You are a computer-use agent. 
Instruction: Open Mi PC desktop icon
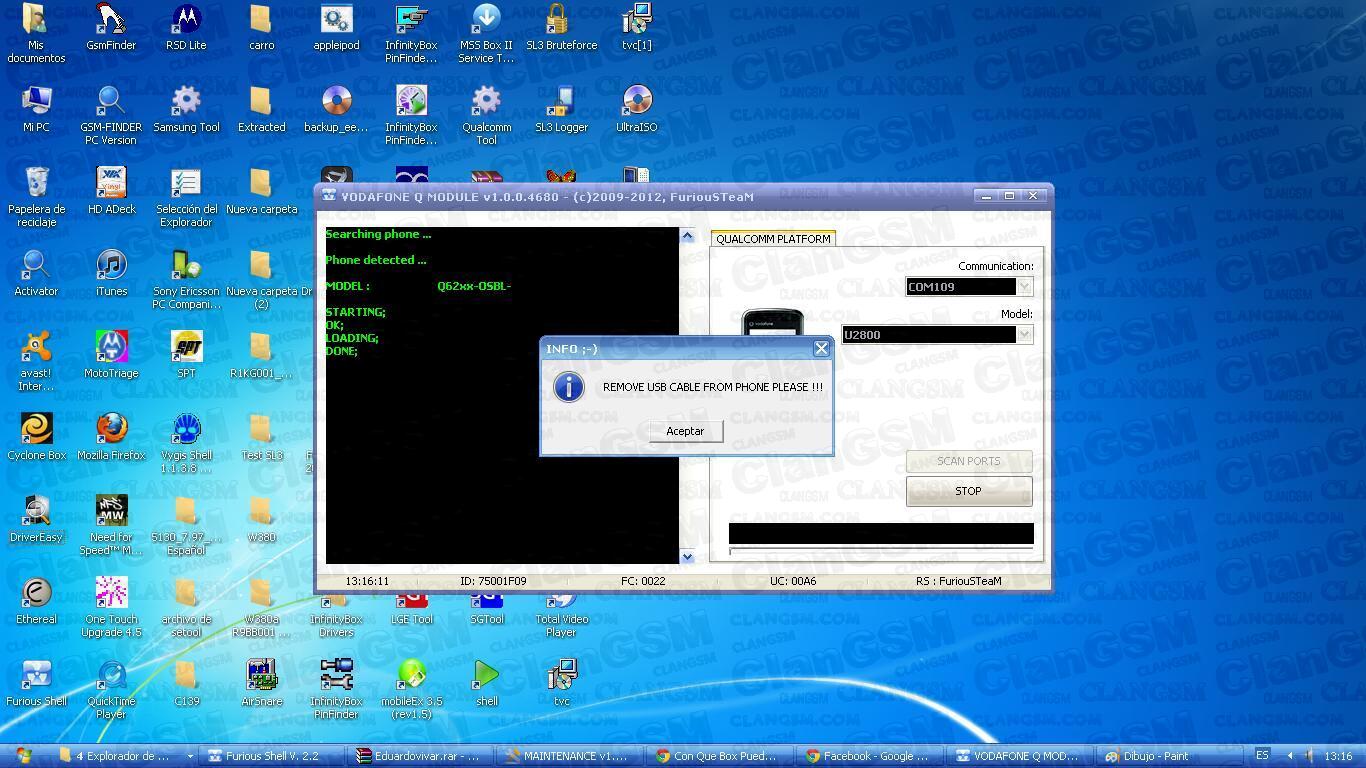pos(36,110)
